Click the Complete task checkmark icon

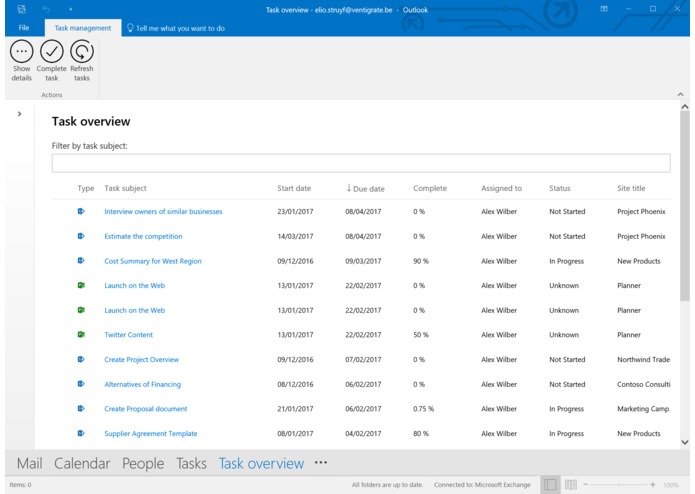[x=51, y=51]
